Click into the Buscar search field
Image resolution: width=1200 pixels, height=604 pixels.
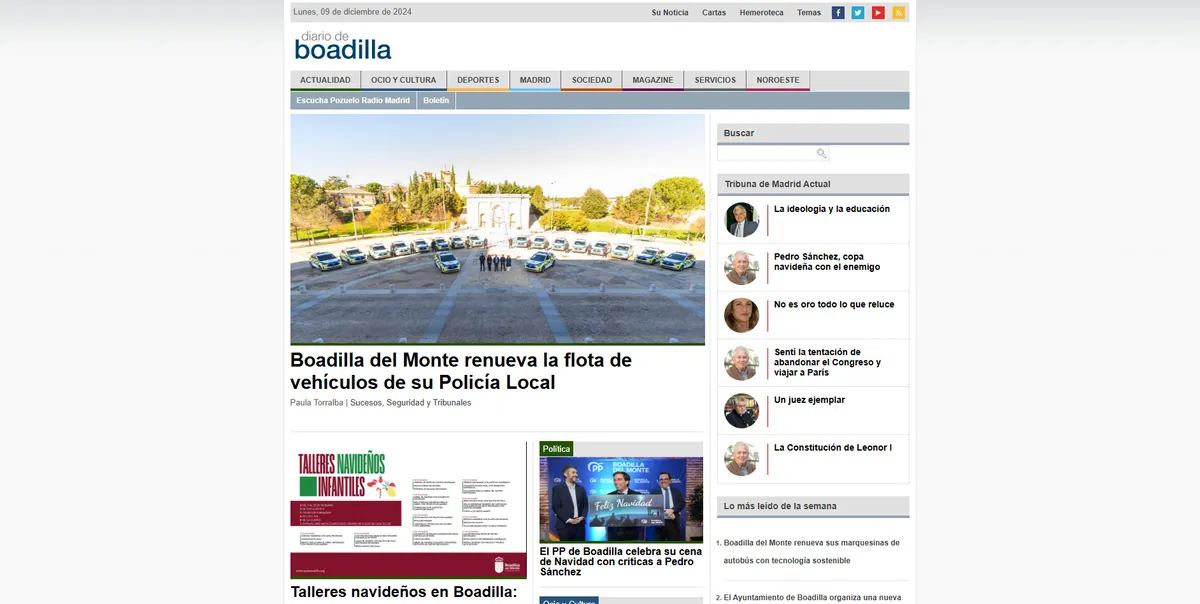coord(767,154)
